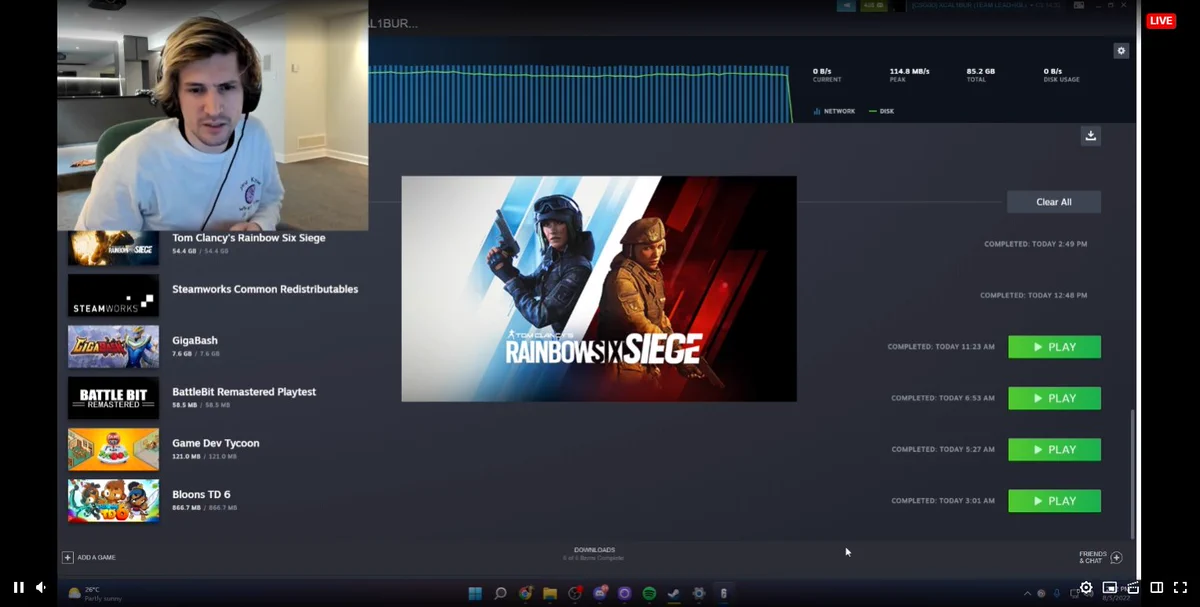Click the 114.8 MB/s peak value

pos(909,71)
